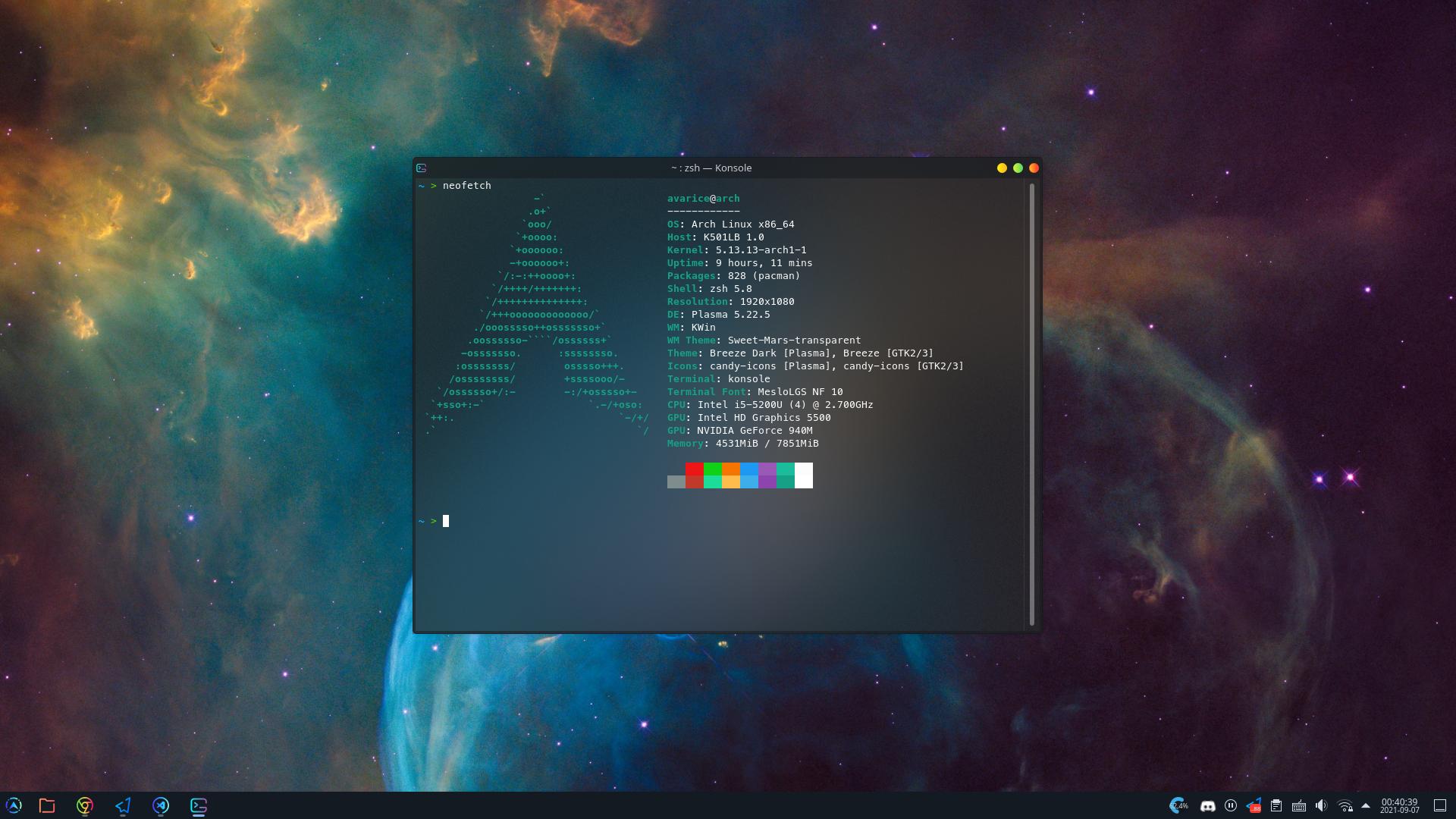The image size is (1456, 819).
Task: Click the Konsole terminal taskbar icon
Action: coord(199,805)
